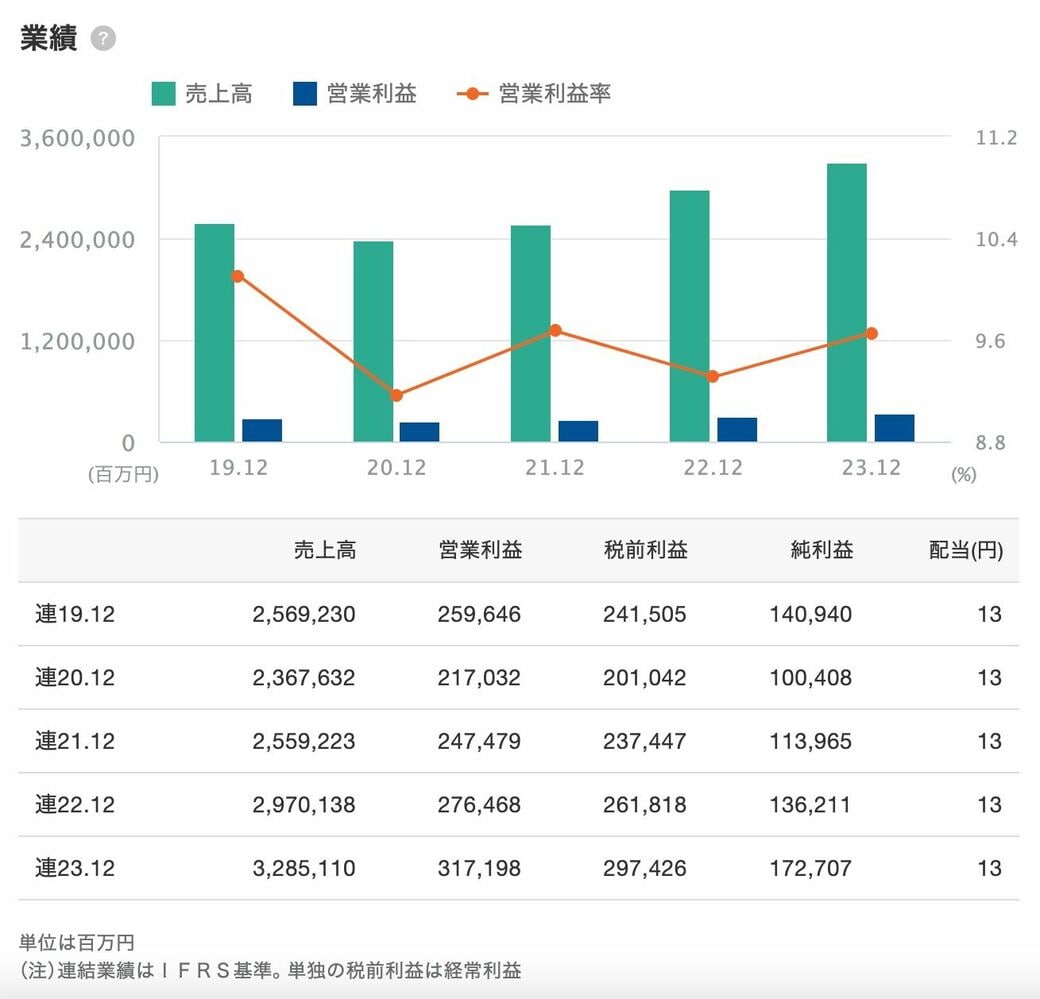Click the orange 営業利益率 point for 23.12

[872, 334]
